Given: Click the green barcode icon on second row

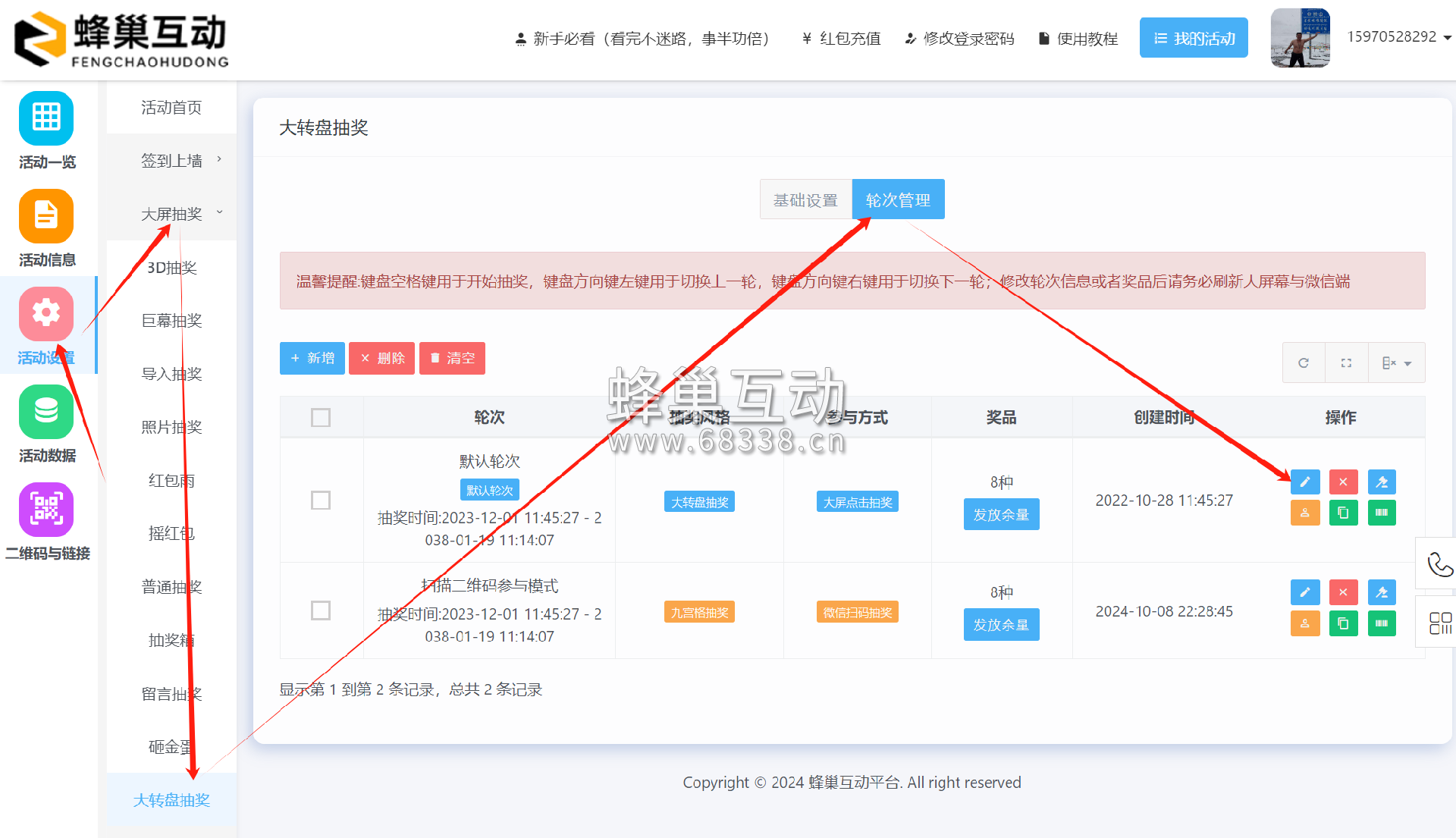Looking at the screenshot, I should pyautogui.click(x=1382, y=623).
